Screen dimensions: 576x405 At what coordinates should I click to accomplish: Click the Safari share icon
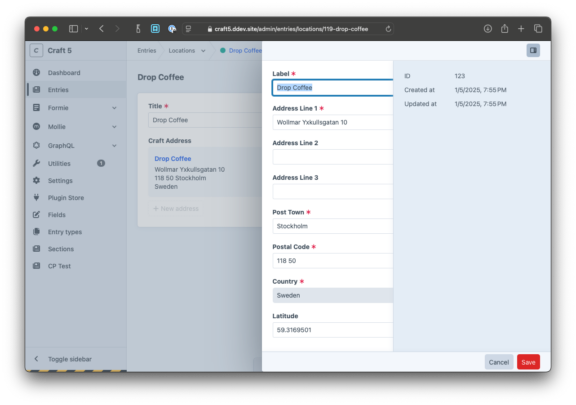tap(504, 29)
